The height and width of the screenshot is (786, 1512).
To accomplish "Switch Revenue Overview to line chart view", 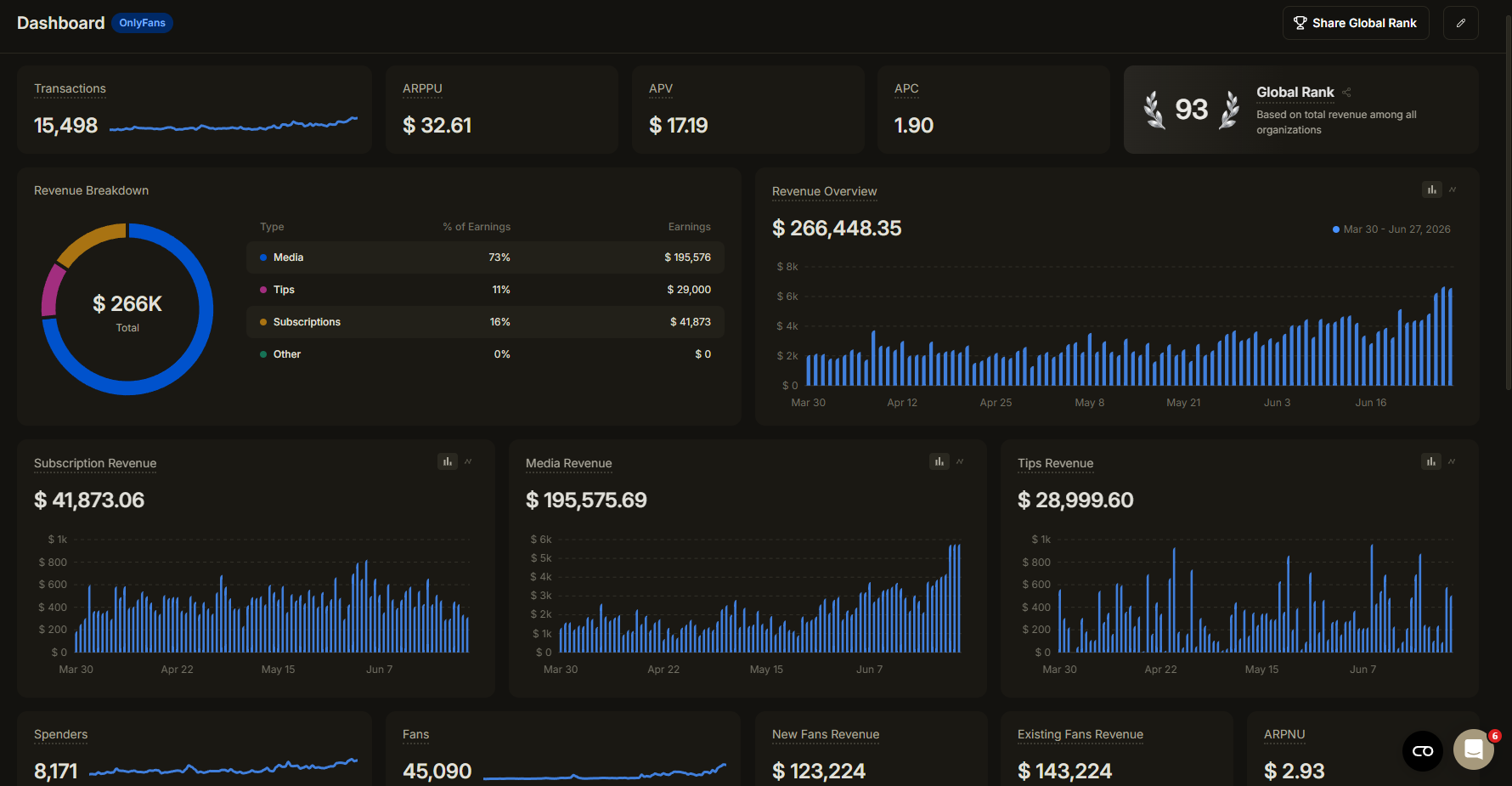I will [x=1453, y=189].
